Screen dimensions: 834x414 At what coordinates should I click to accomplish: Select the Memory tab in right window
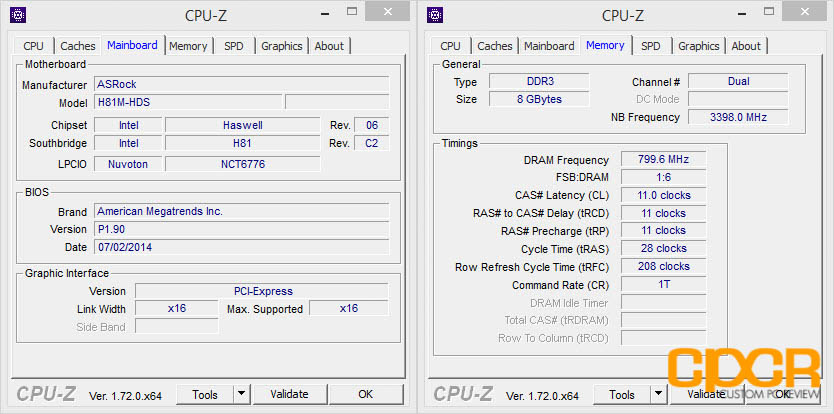(x=605, y=45)
